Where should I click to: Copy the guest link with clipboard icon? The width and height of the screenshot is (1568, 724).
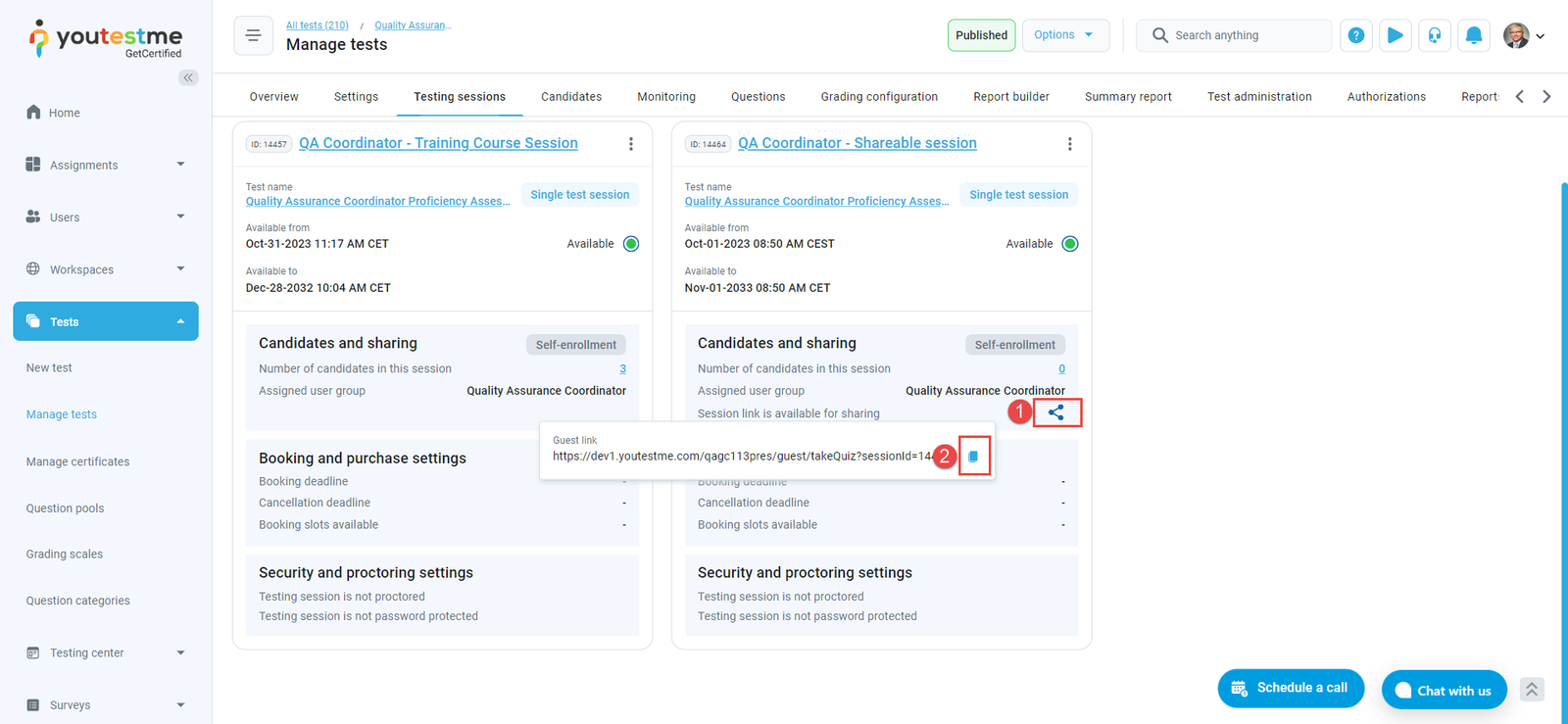973,457
